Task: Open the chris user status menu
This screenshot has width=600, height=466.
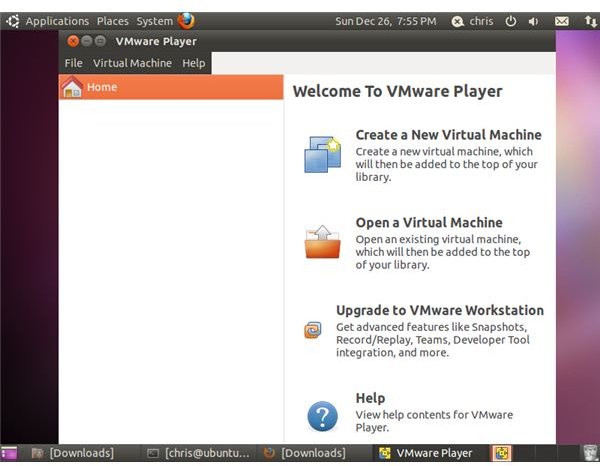Action: click(473, 21)
